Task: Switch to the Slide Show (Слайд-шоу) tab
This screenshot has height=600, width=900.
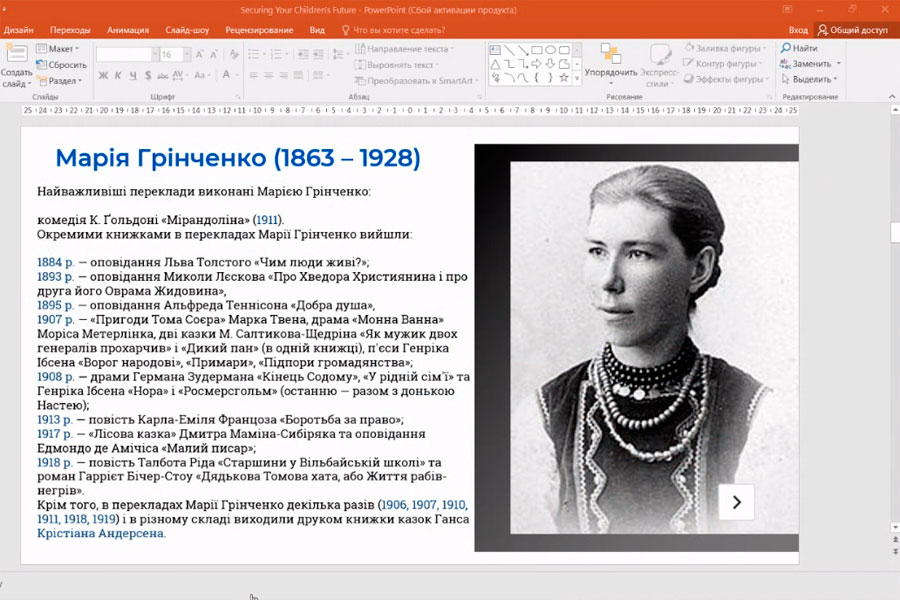Action: point(186,30)
